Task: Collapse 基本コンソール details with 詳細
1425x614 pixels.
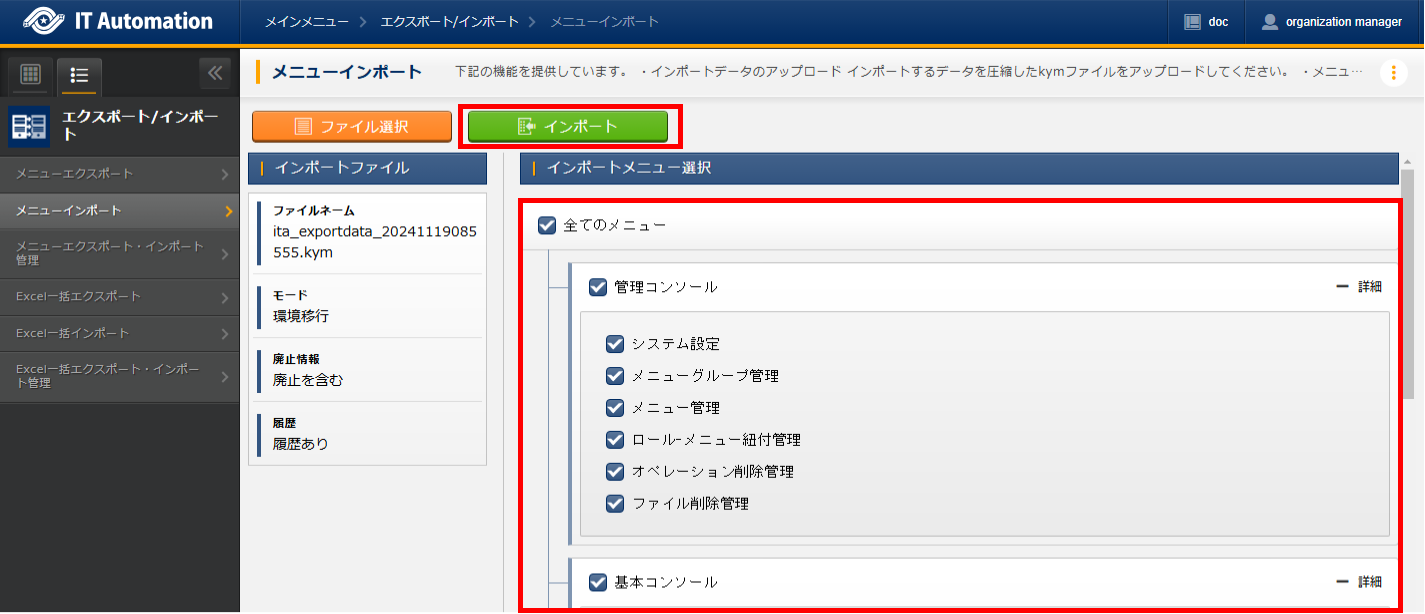Action: click(x=1359, y=582)
